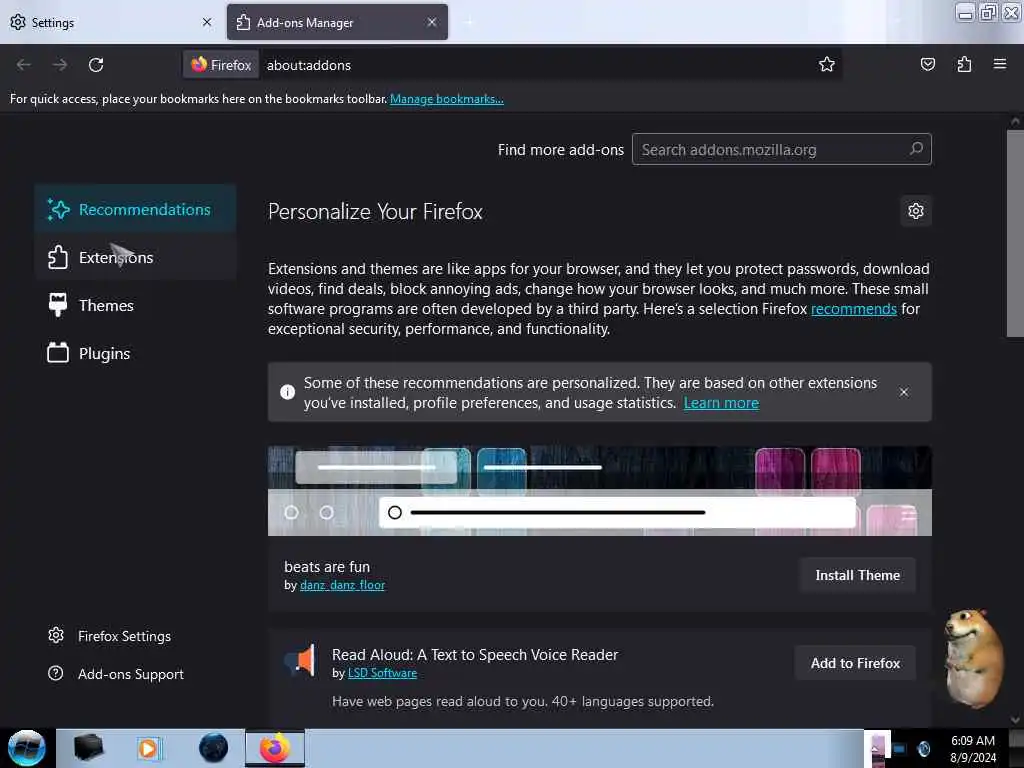The width and height of the screenshot is (1024, 768).
Task: Click the Back navigation arrow
Action: [x=24, y=65]
